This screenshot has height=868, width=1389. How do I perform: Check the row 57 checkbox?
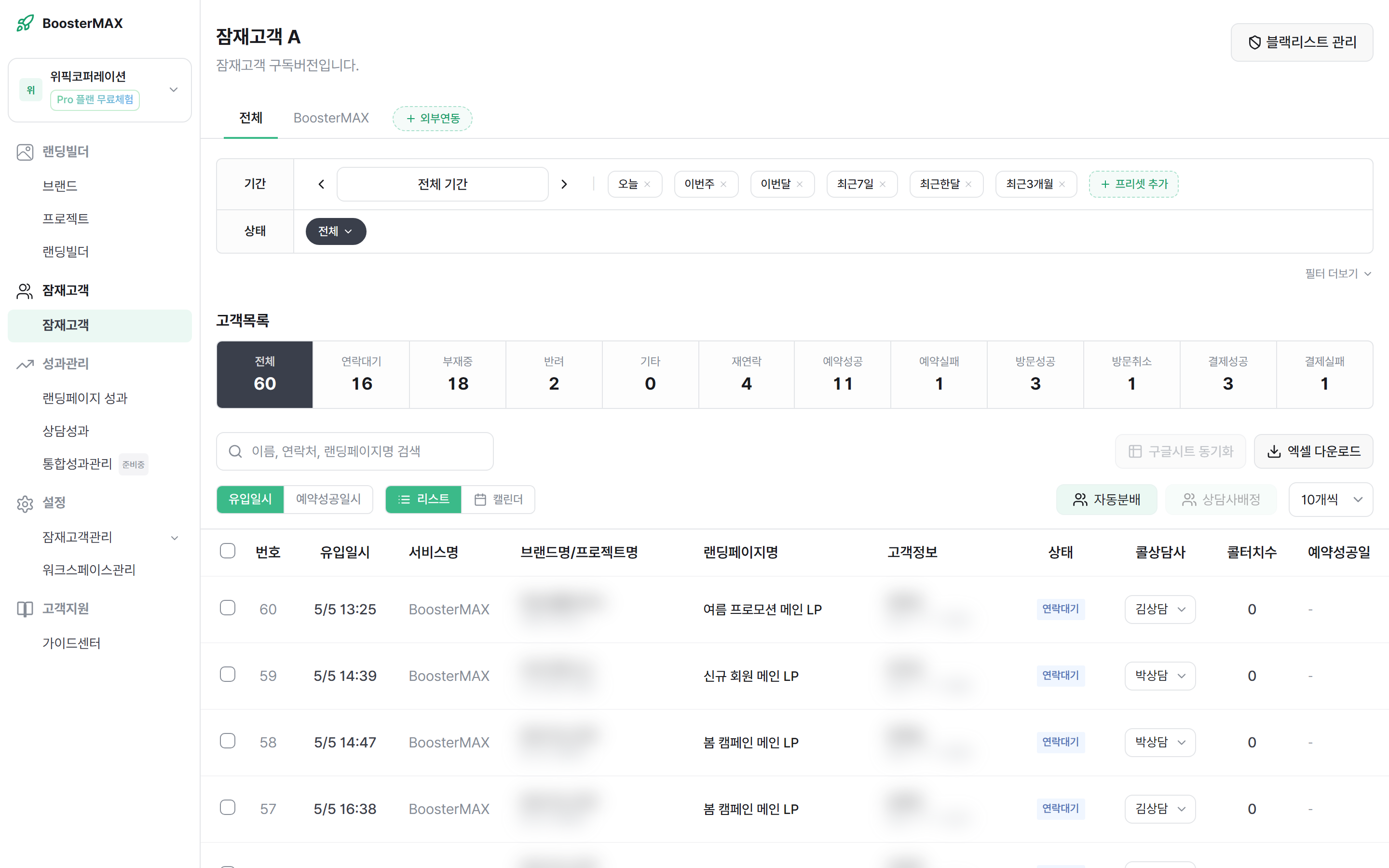(228, 808)
